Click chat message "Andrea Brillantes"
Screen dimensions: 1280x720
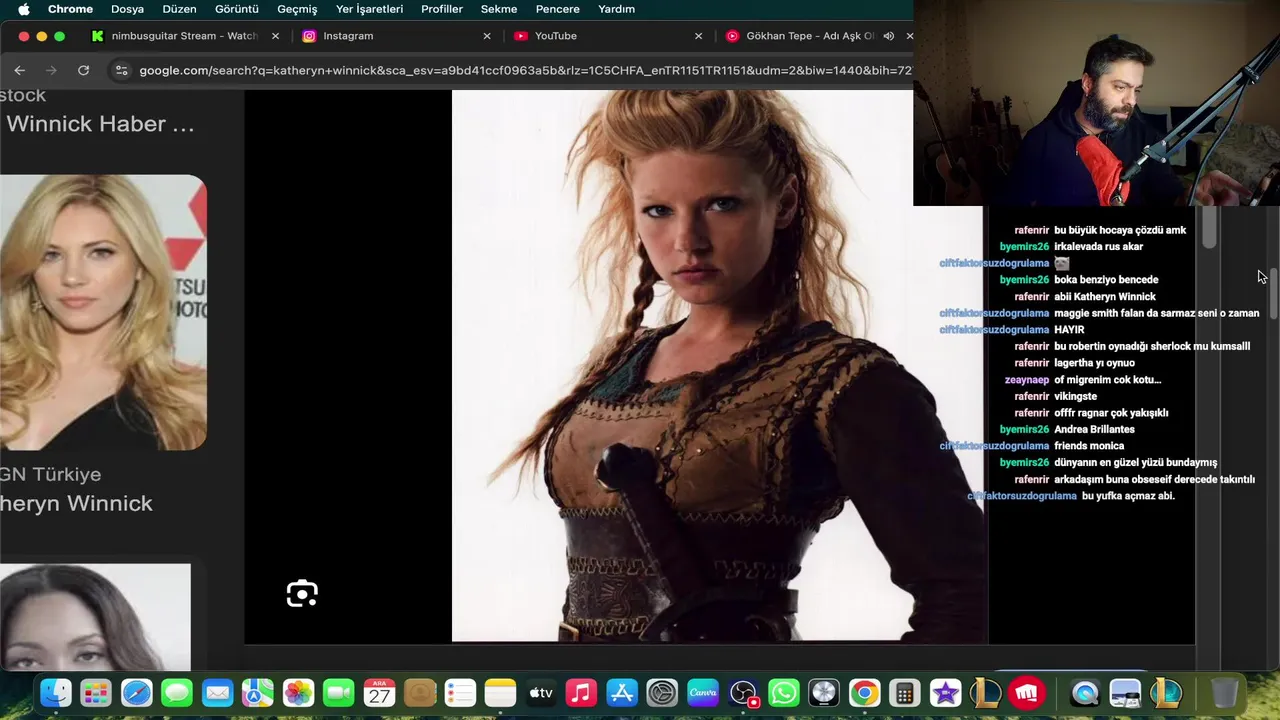click(1094, 429)
